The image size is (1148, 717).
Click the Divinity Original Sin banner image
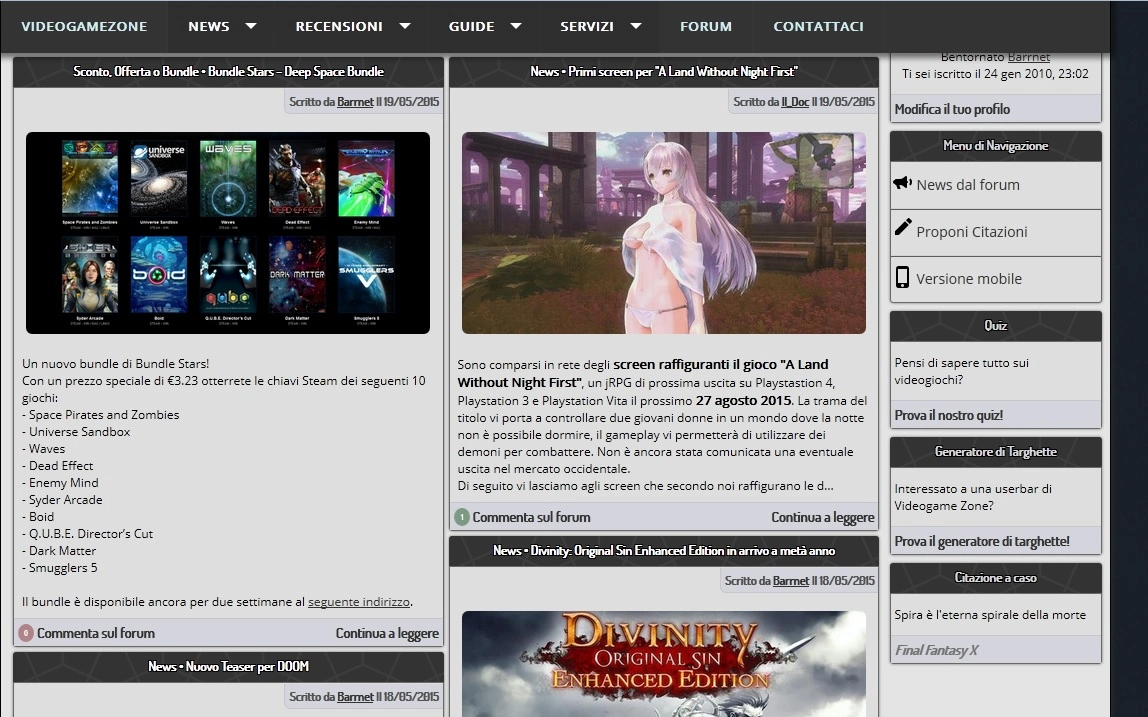coord(664,664)
